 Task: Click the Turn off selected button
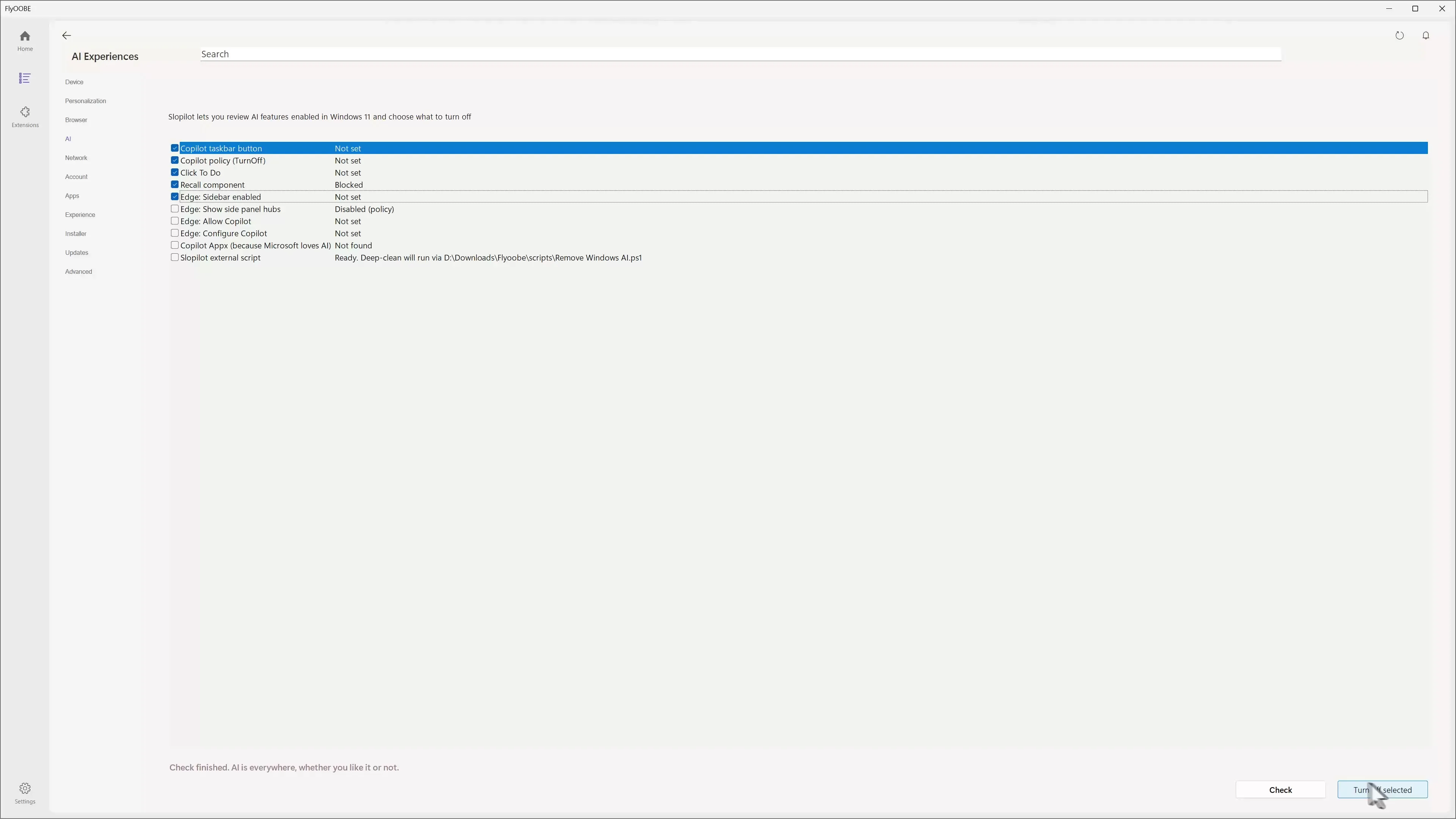click(x=1382, y=789)
